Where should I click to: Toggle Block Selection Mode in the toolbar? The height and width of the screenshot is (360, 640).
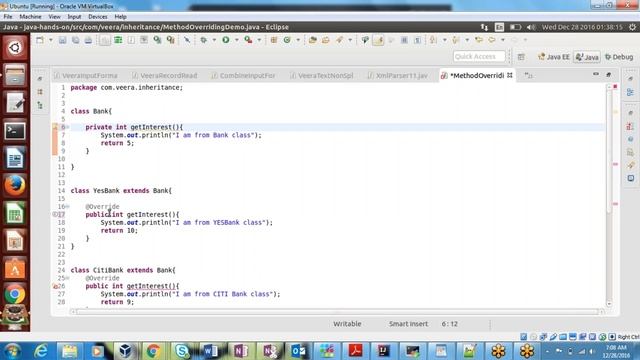pos(404,40)
